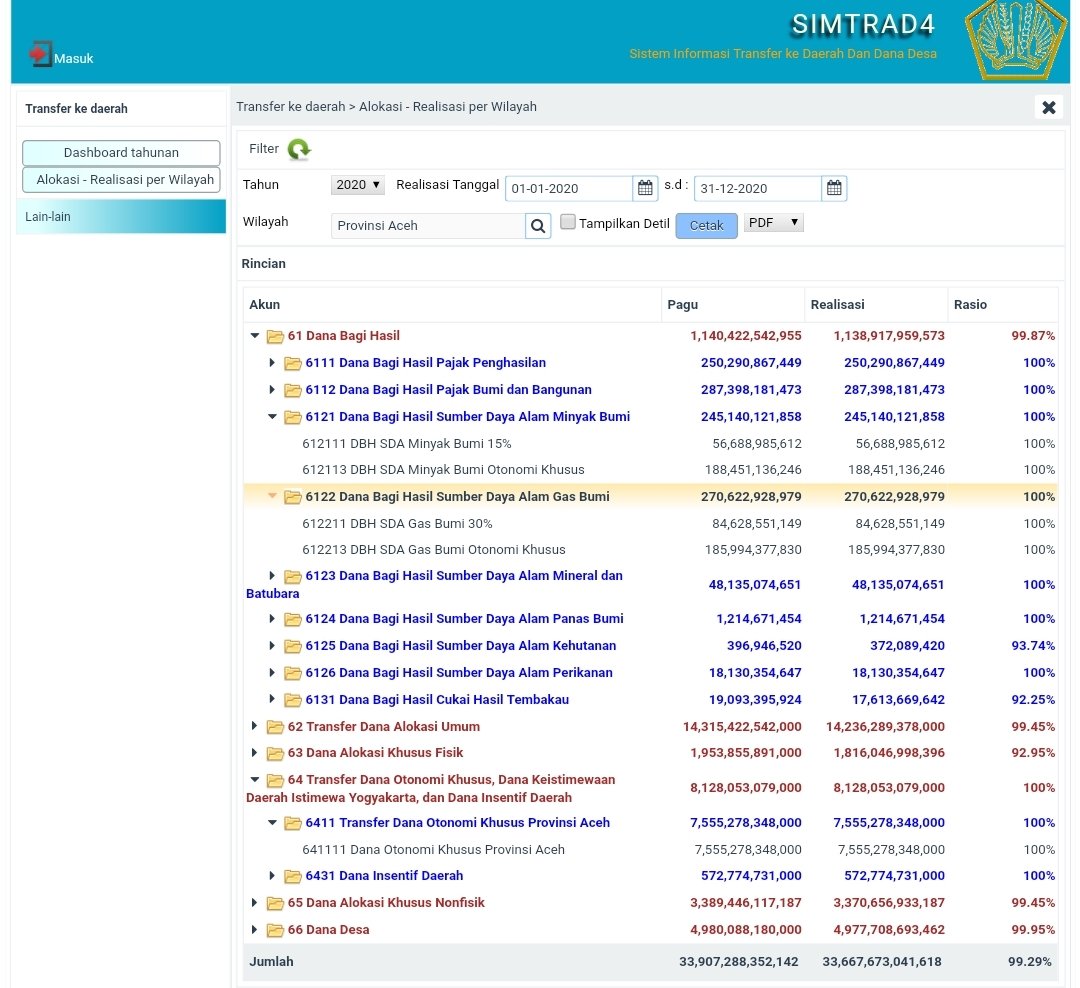Image resolution: width=1080 pixels, height=988 pixels.
Task: Close the Alokasi - Realisasi panel
Action: (1048, 107)
